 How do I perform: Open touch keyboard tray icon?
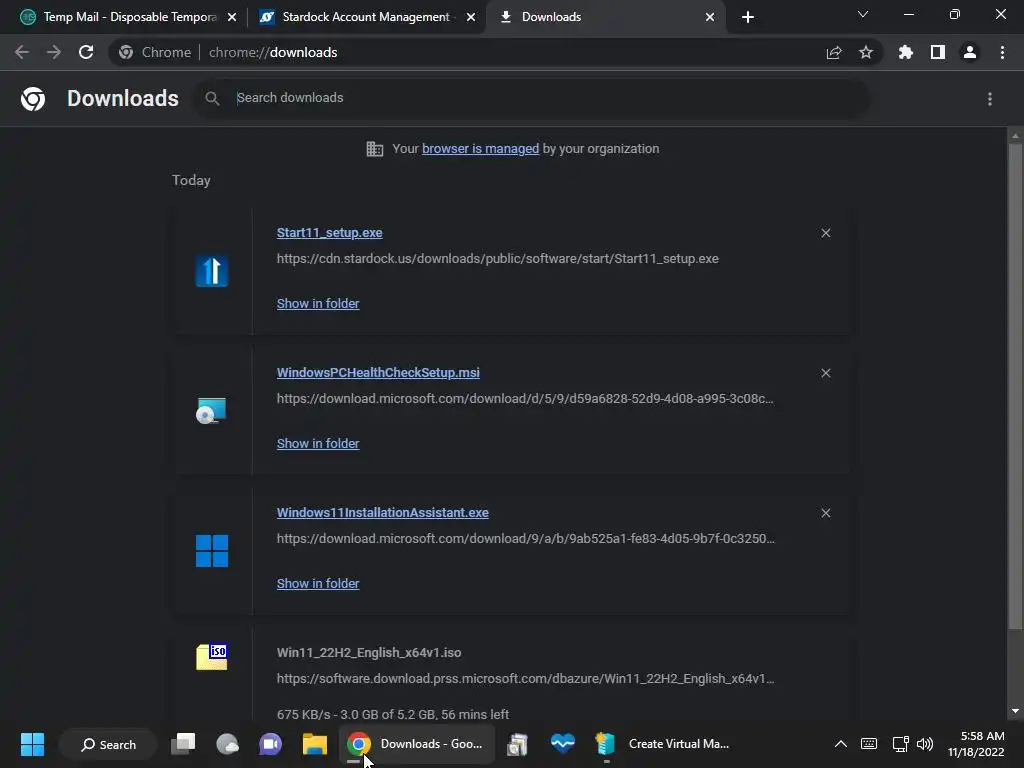[869, 744]
